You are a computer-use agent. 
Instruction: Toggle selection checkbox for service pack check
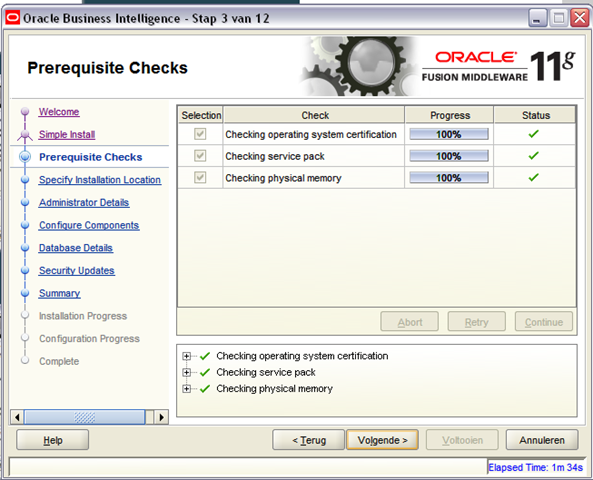point(200,155)
